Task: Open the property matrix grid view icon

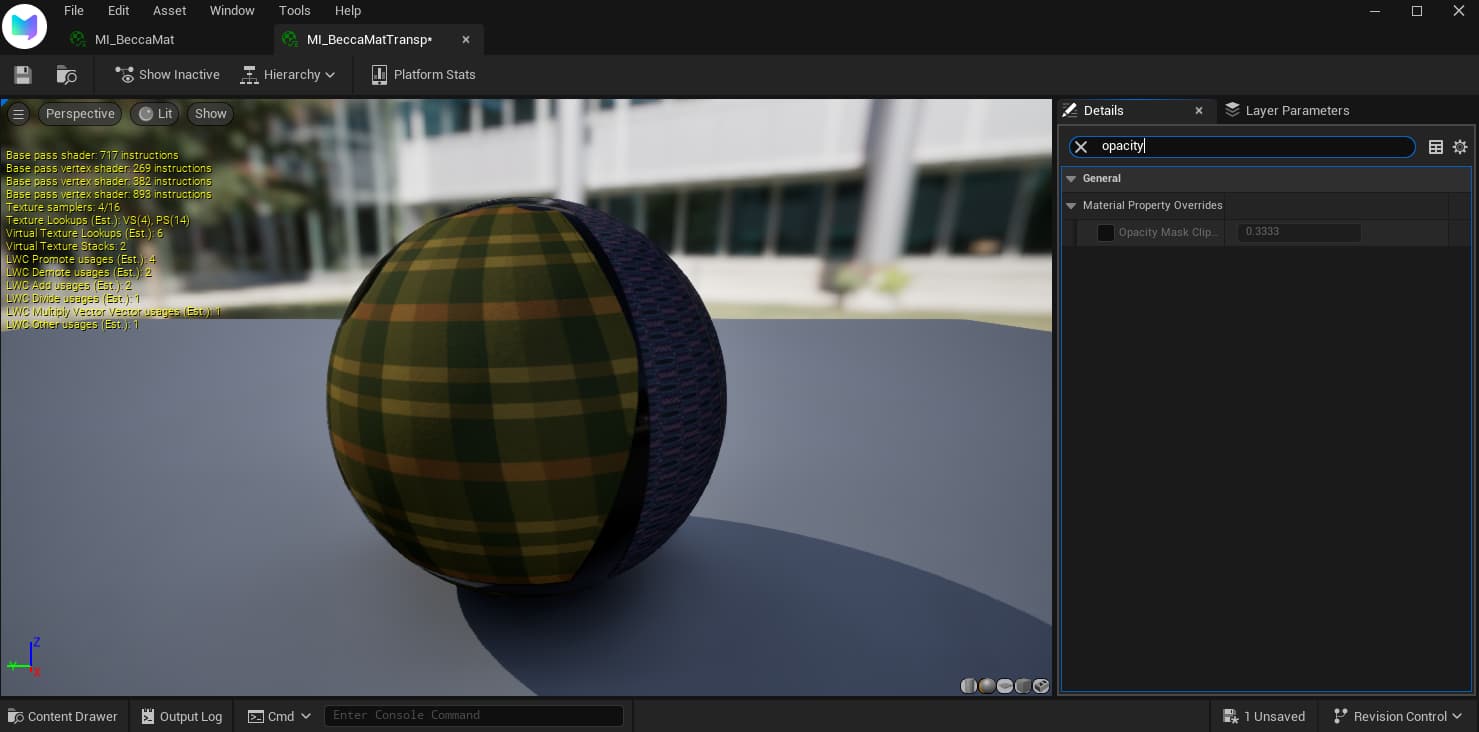Action: pos(1436,147)
